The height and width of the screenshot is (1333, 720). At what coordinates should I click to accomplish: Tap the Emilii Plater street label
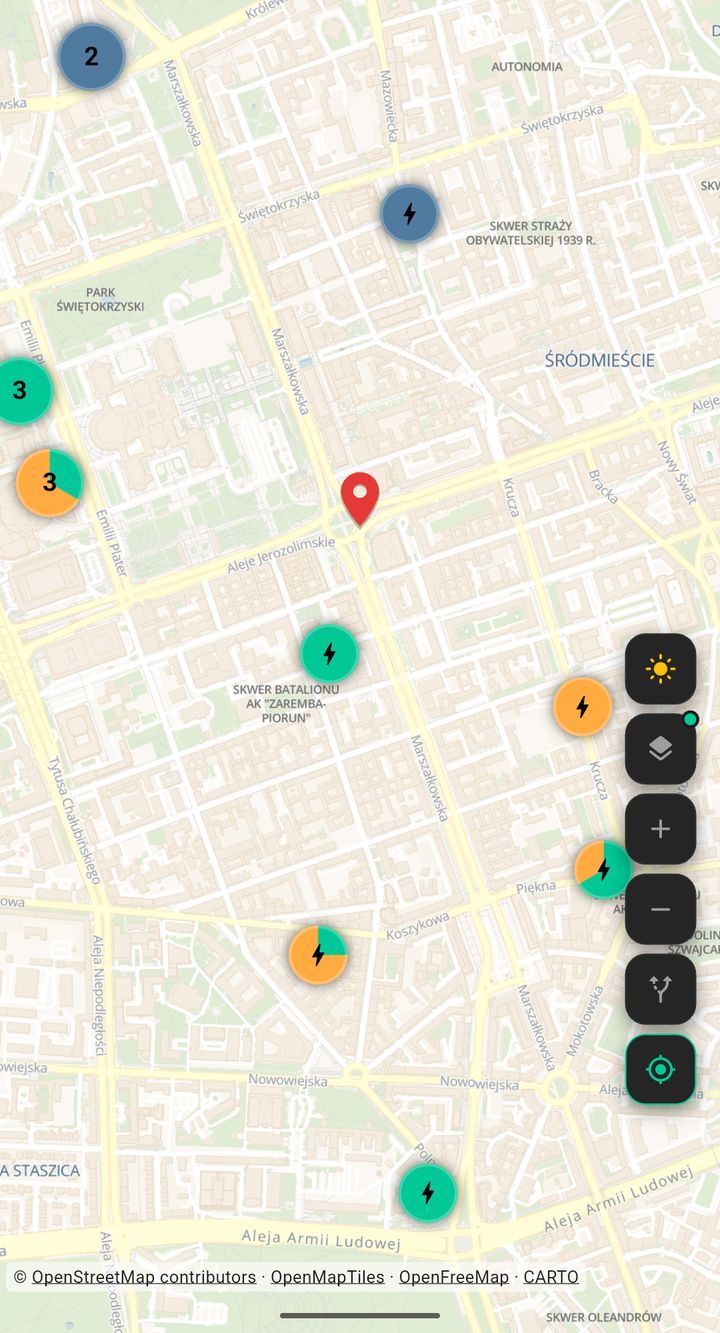pos(111,542)
